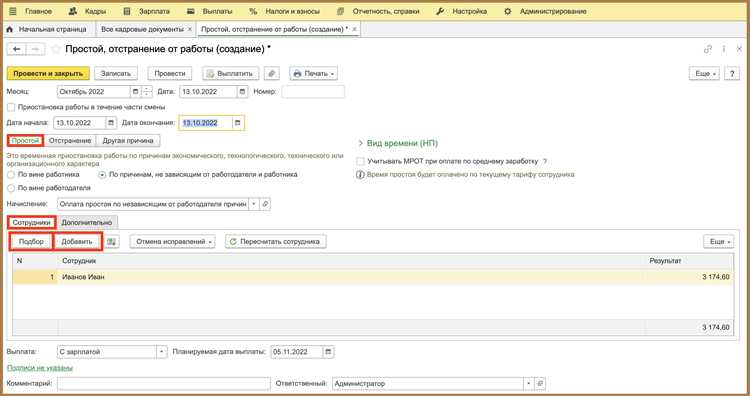Click the Дата окончания field
The height and width of the screenshot is (396, 750).
206,123
